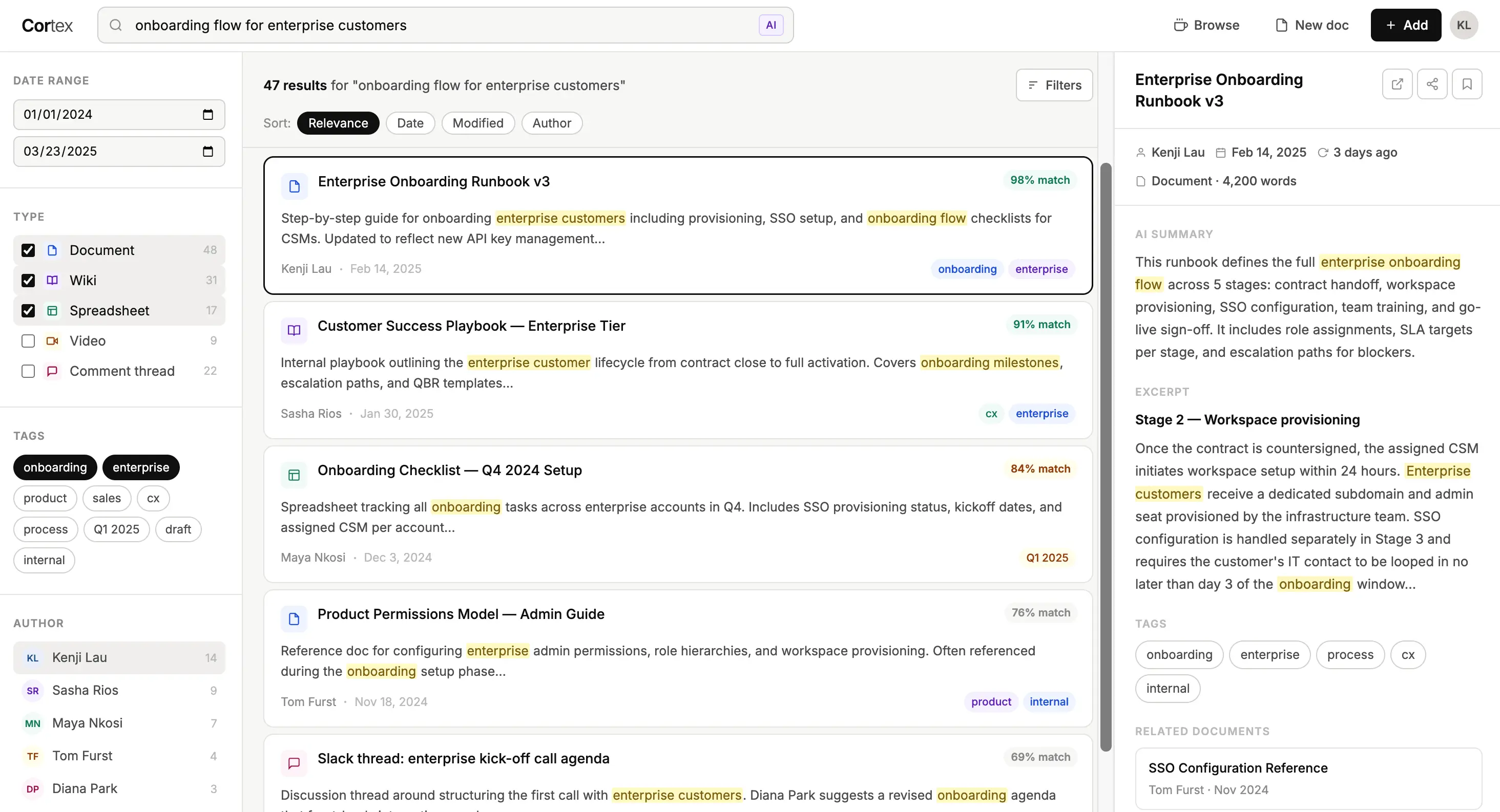Deselect the onboarding tag filter
The height and width of the screenshot is (812, 1500).
pos(55,467)
